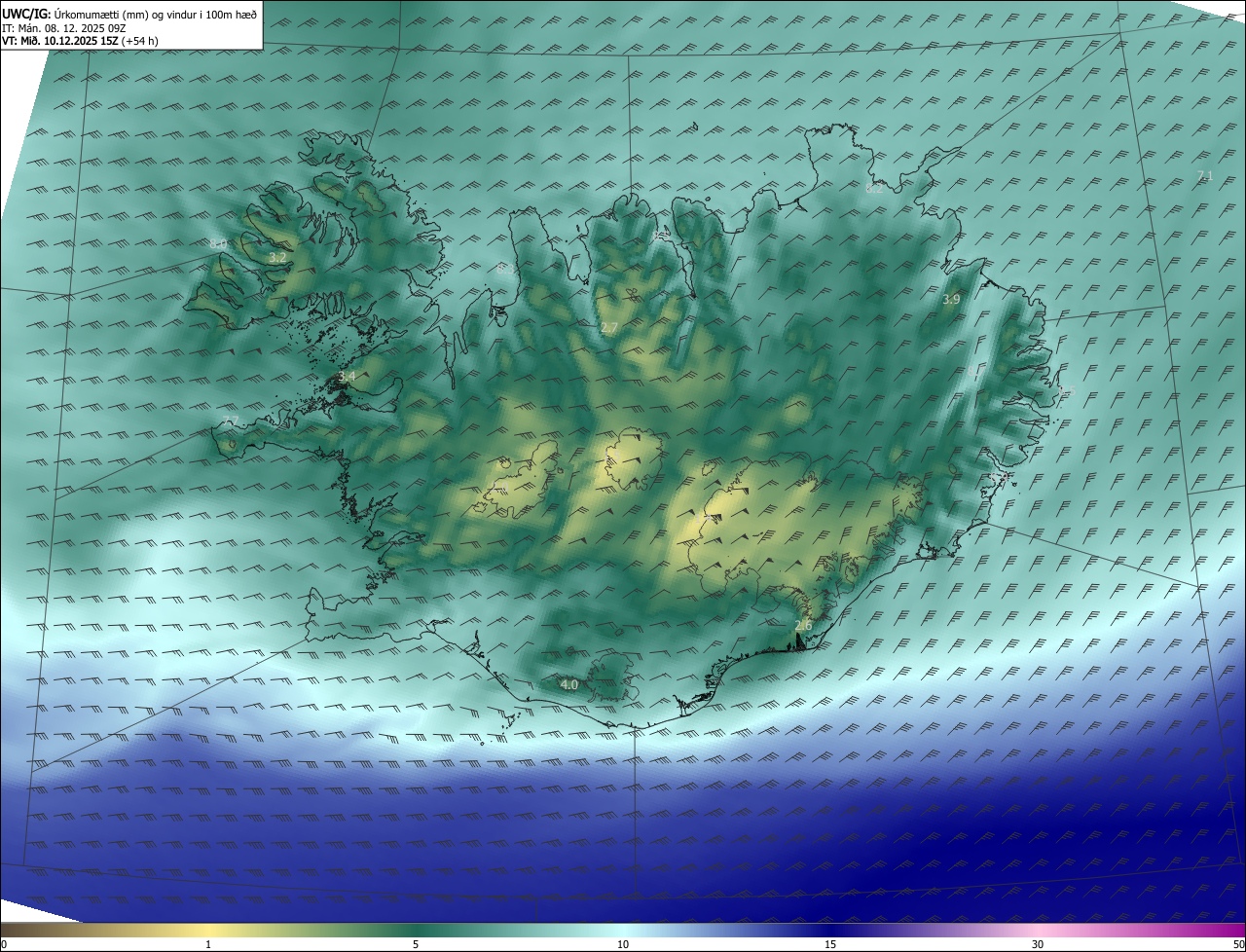Click the 15 tick label on the color scale
1246x952 pixels.
[x=830, y=944]
